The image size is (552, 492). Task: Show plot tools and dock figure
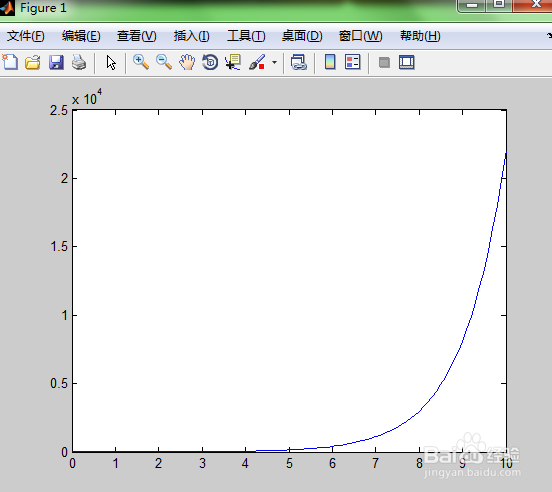407,62
